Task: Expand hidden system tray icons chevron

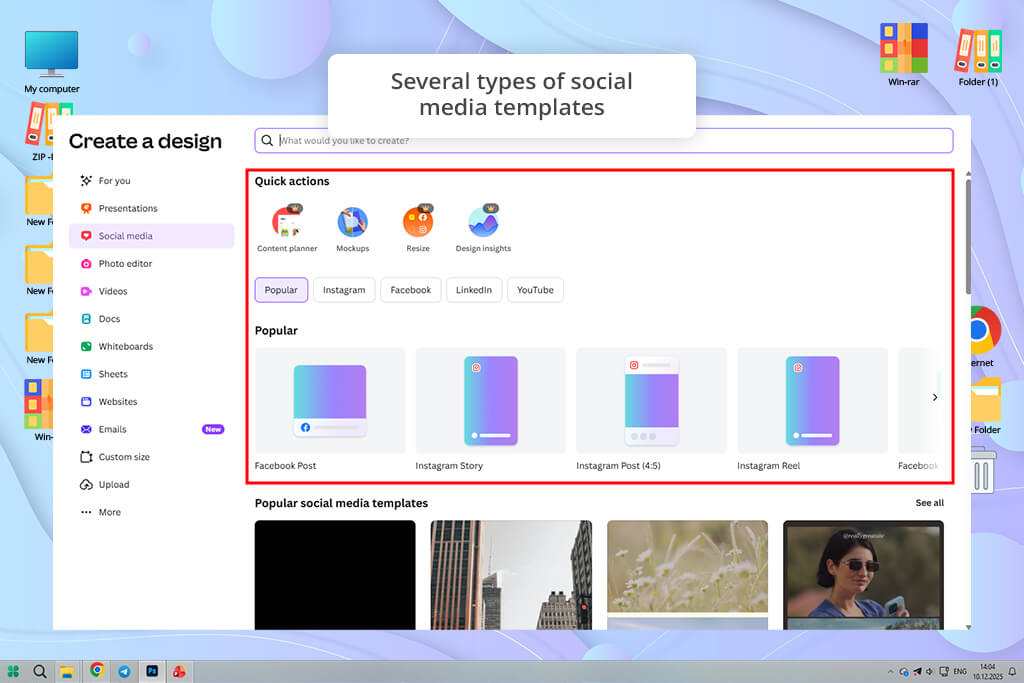Action: coord(890,671)
